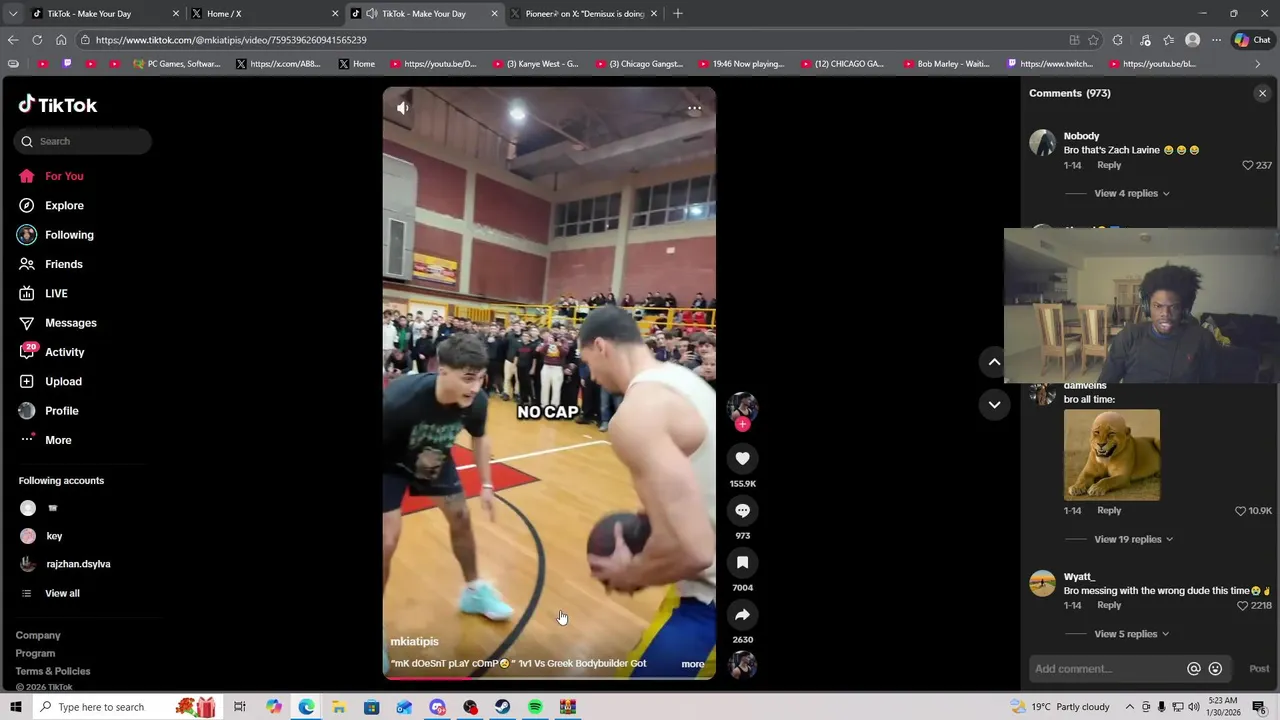Follow mkiatipis using red plus badge
Screen dimensions: 1280x720
coord(742,424)
